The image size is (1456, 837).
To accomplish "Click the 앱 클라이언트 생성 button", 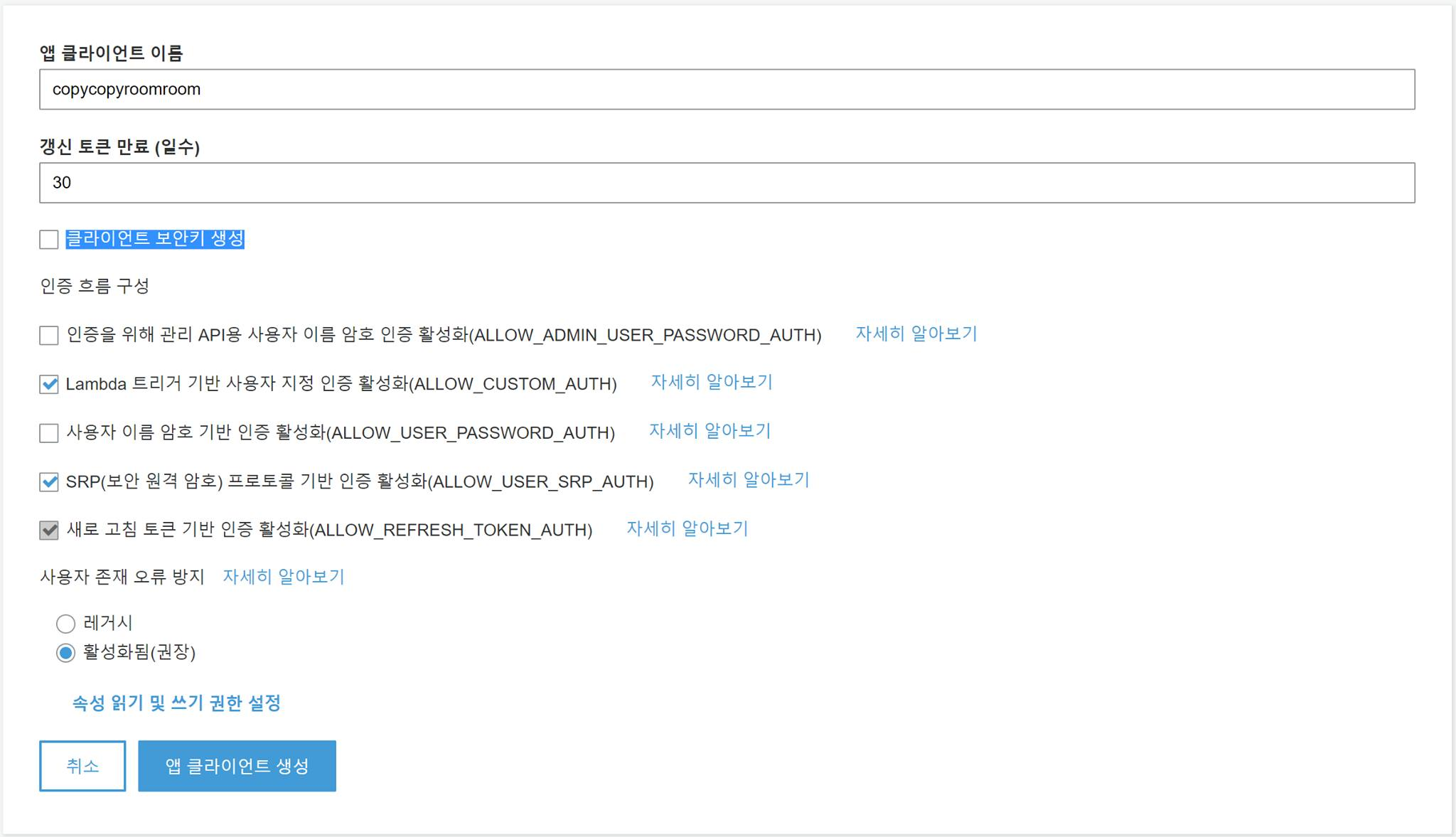I will [237, 766].
